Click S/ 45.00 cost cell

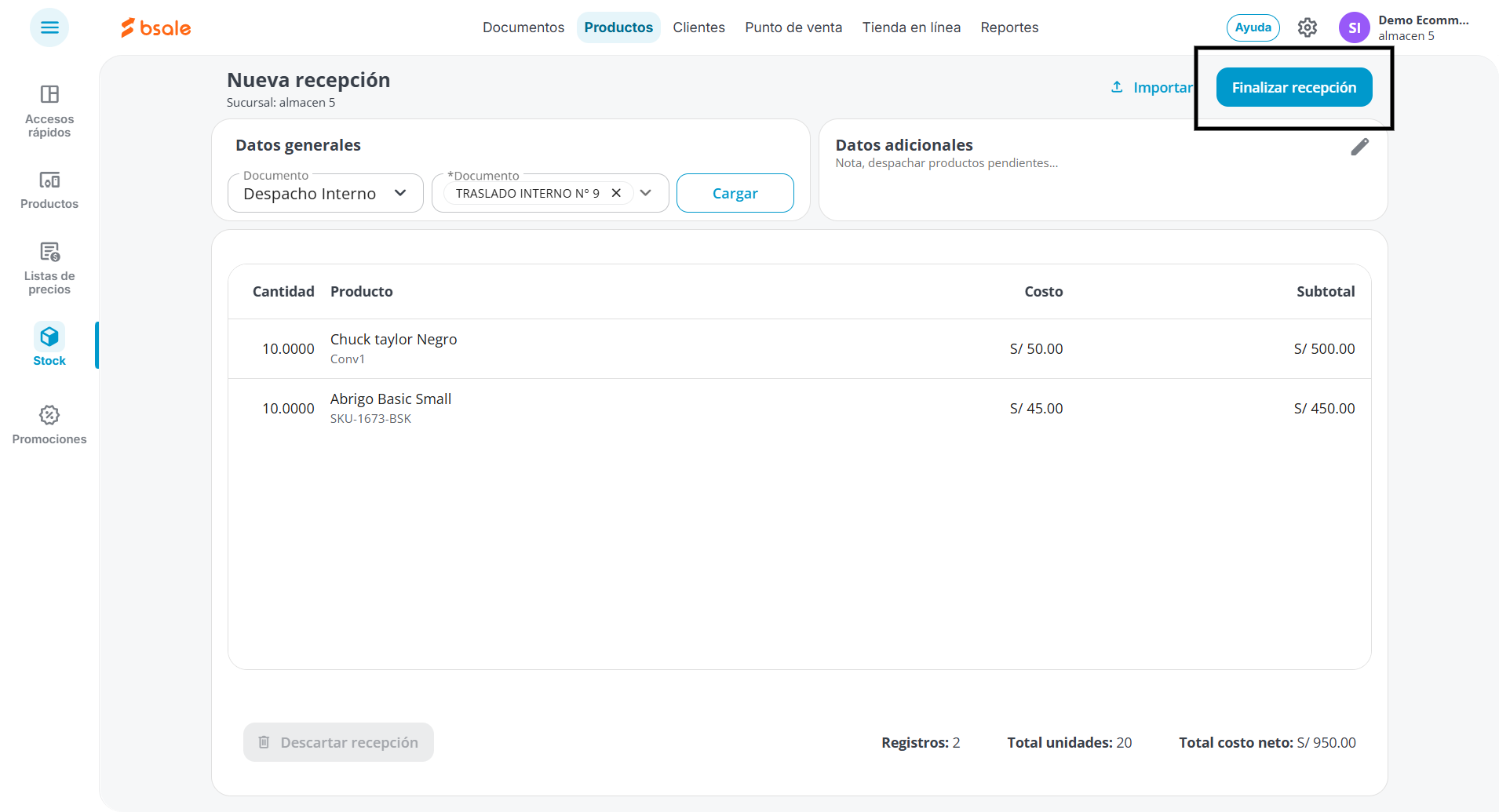coord(1036,408)
